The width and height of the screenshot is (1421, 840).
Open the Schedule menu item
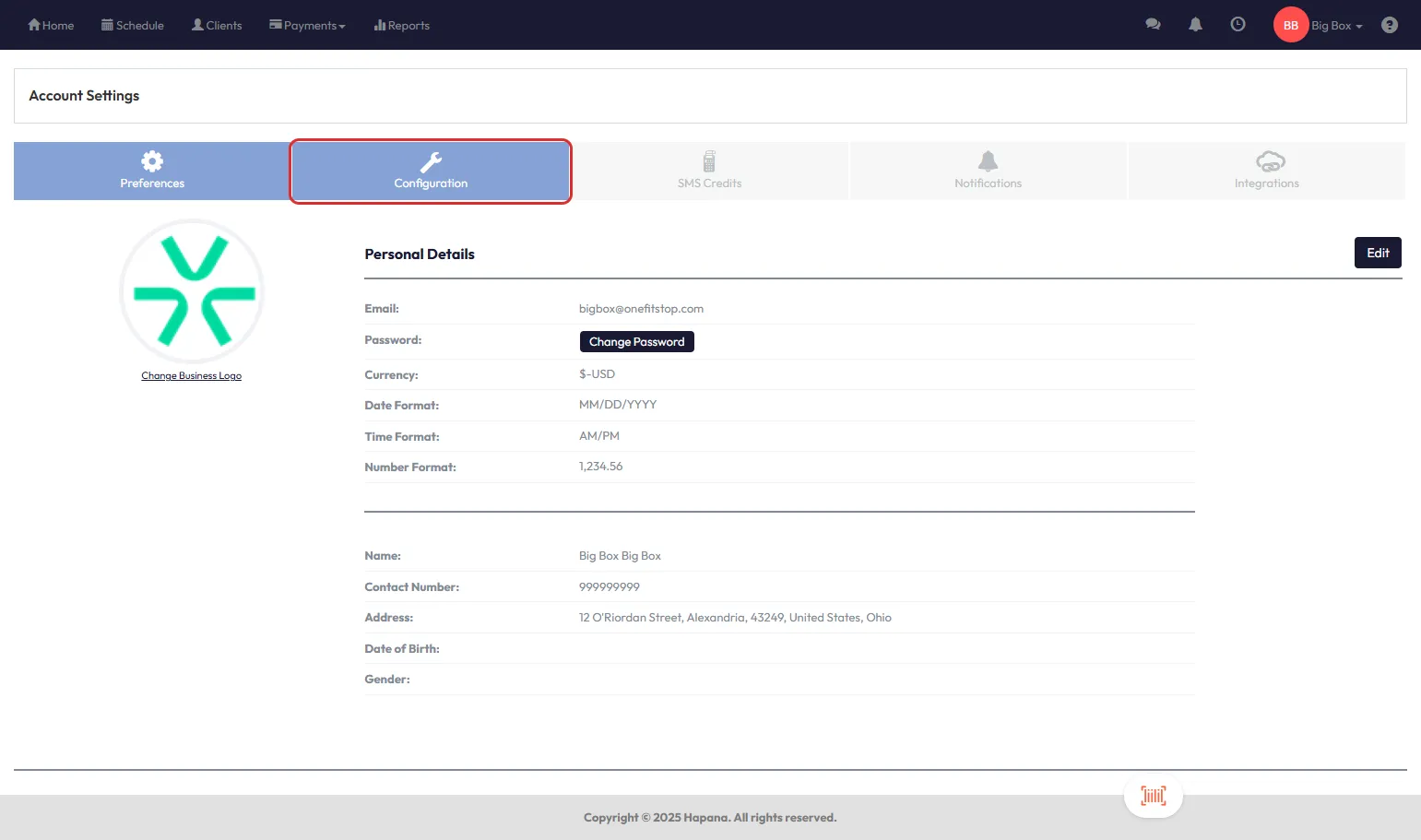pyautogui.click(x=133, y=25)
